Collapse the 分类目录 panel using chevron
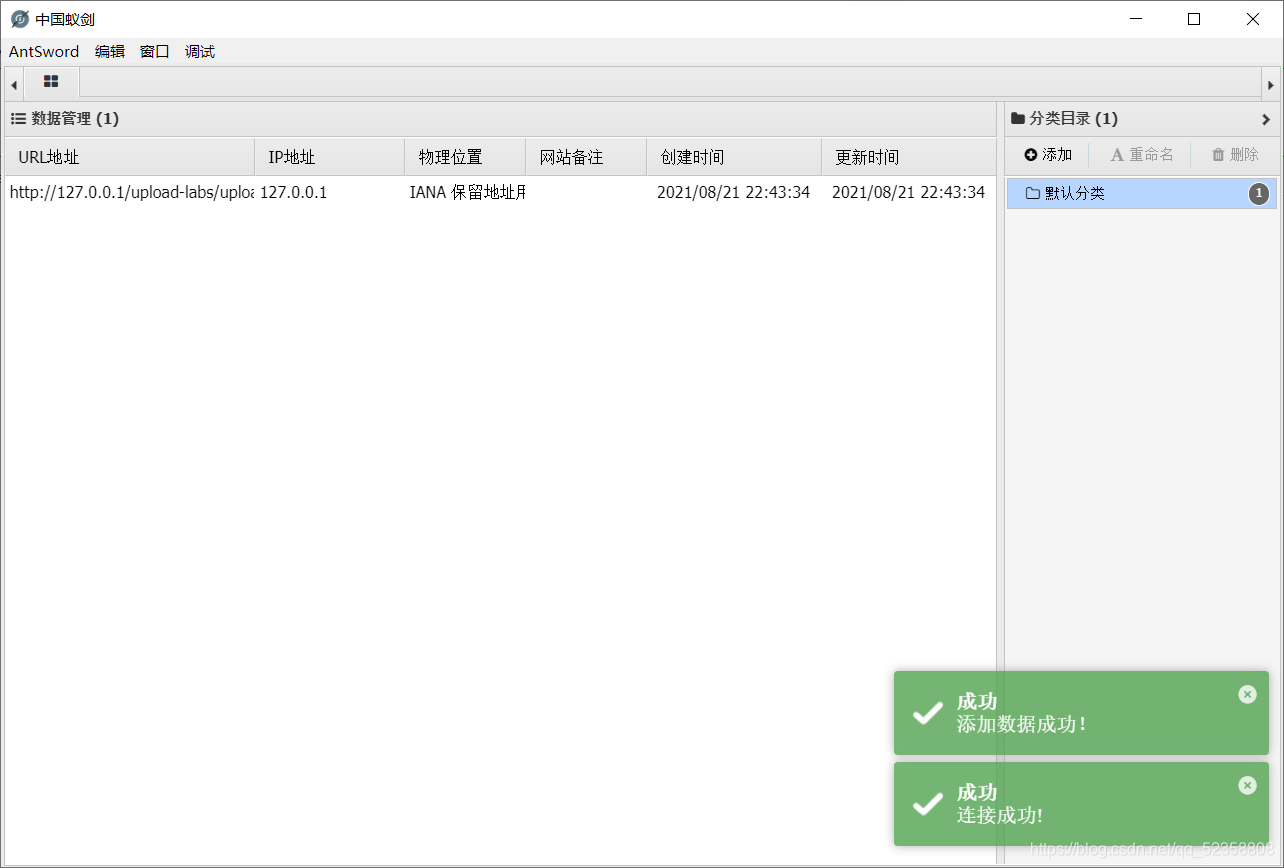This screenshot has height=868, width=1284. tap(1266, 119)
